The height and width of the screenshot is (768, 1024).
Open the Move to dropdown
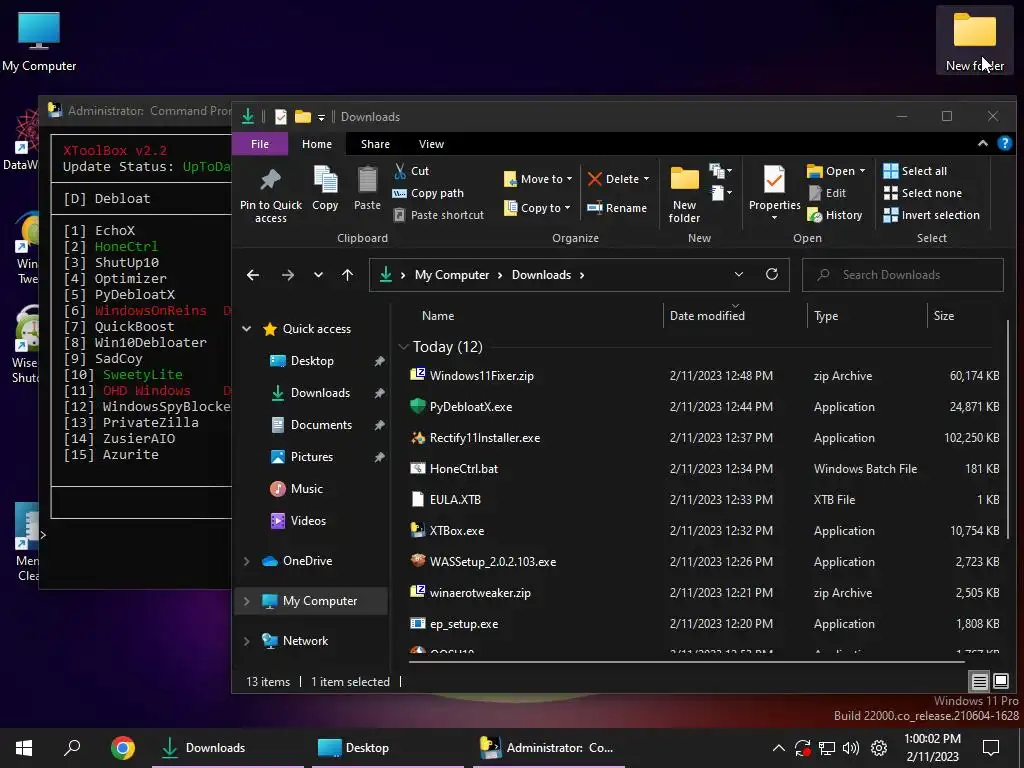click(x=538, y=179)
